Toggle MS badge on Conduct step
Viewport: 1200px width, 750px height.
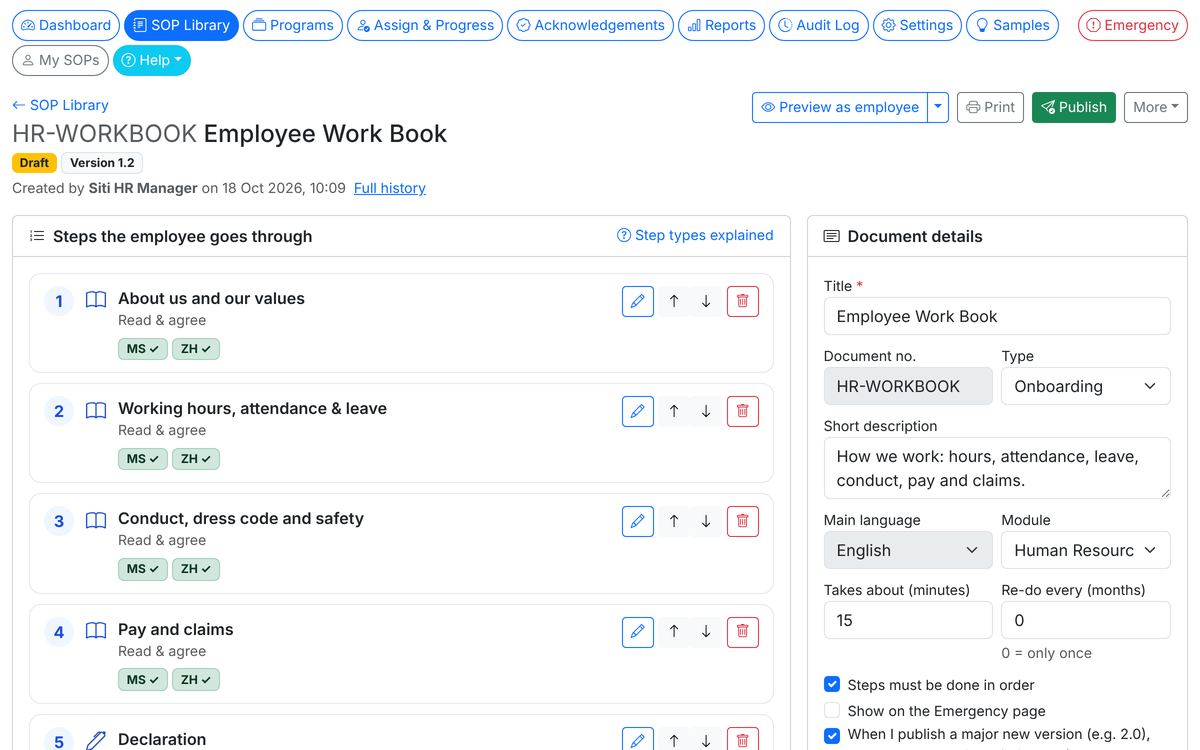pyautogui.click(x=143, y=569)
